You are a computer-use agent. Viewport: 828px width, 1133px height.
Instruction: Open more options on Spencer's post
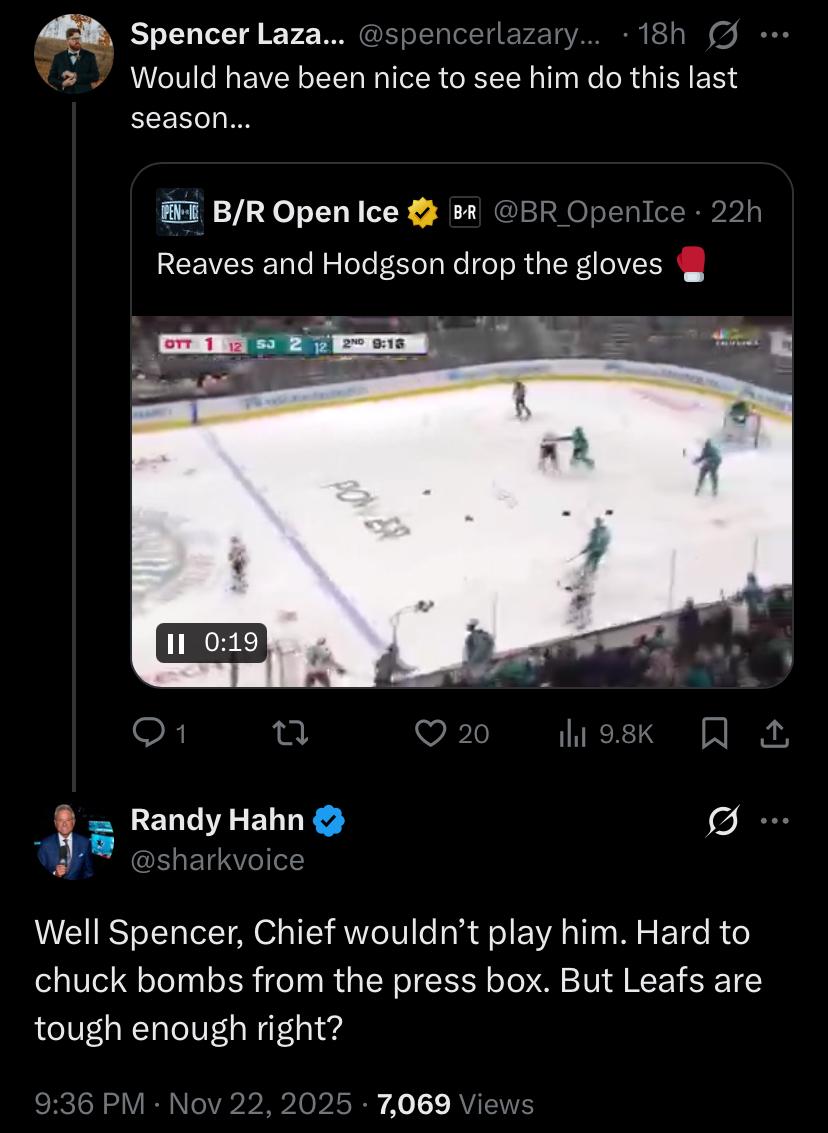[x=774, y=34]
